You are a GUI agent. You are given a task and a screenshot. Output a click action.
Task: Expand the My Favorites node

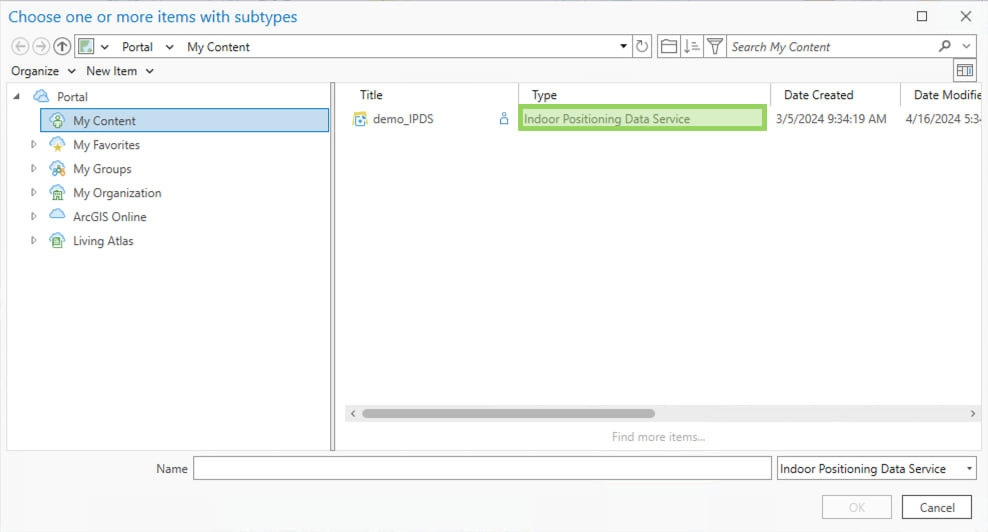click(33, 144)
